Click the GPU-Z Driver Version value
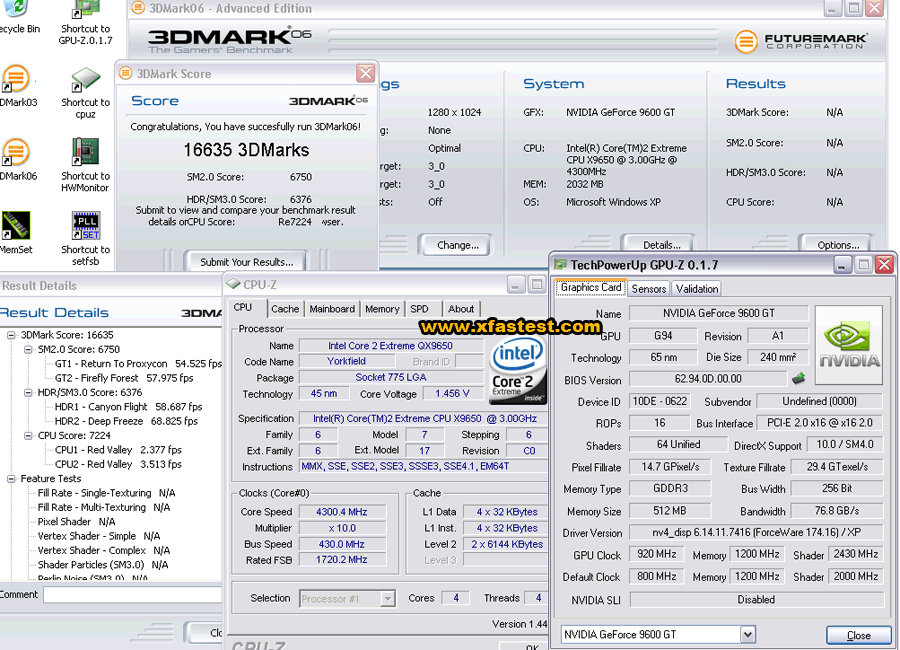 click(x=756, y=532)
